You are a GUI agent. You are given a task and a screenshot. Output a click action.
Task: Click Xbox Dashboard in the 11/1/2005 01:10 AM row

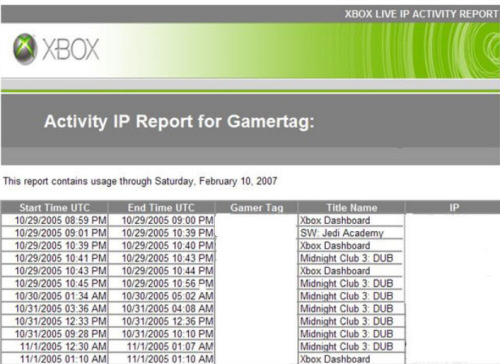click(x=351, y=359)
